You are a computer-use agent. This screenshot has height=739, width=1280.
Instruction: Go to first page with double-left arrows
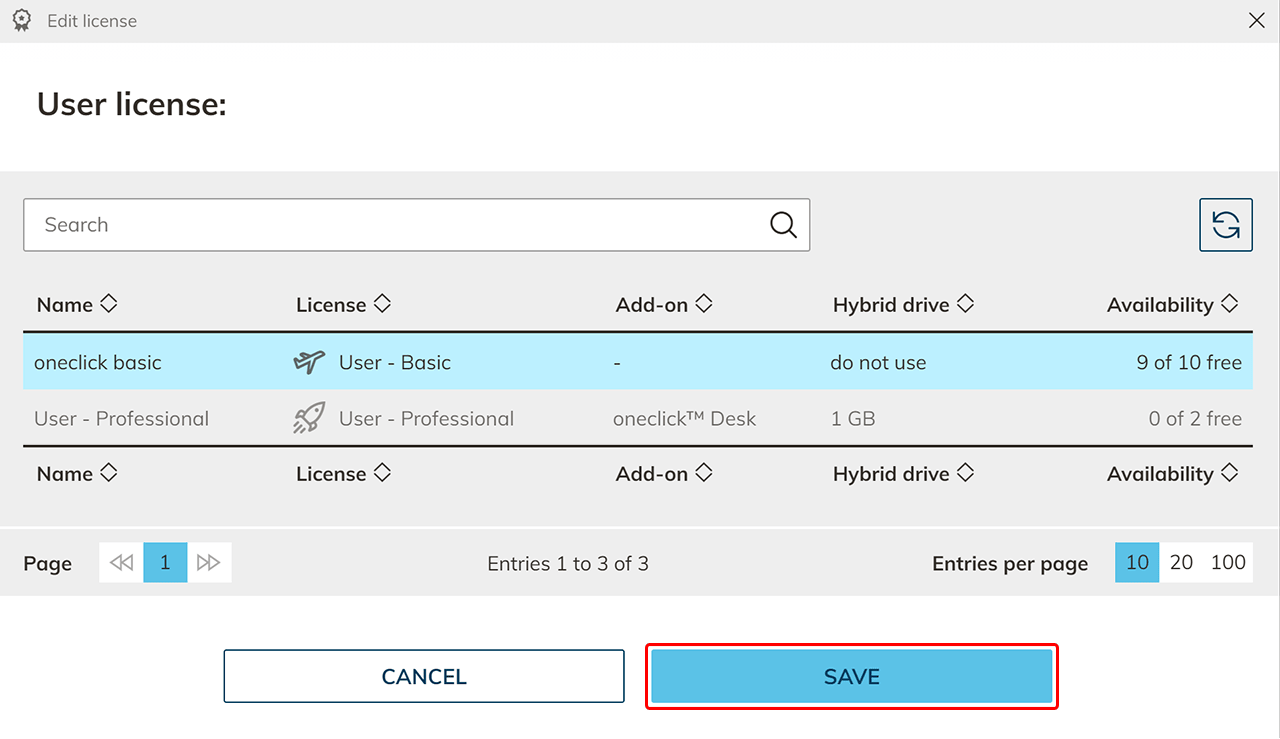tap(121, 563)
